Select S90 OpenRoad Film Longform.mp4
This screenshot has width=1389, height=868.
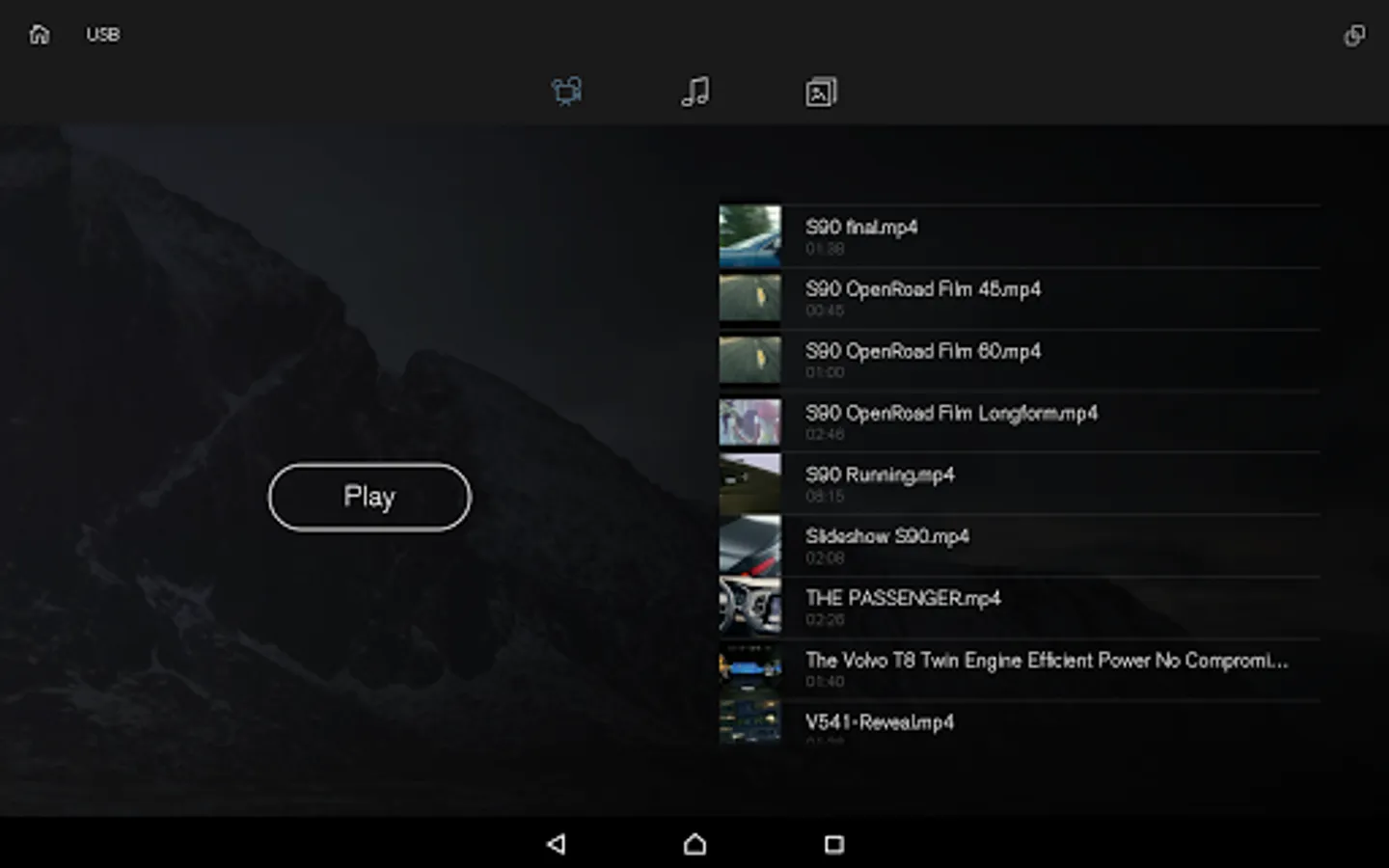tap(951, 413)
